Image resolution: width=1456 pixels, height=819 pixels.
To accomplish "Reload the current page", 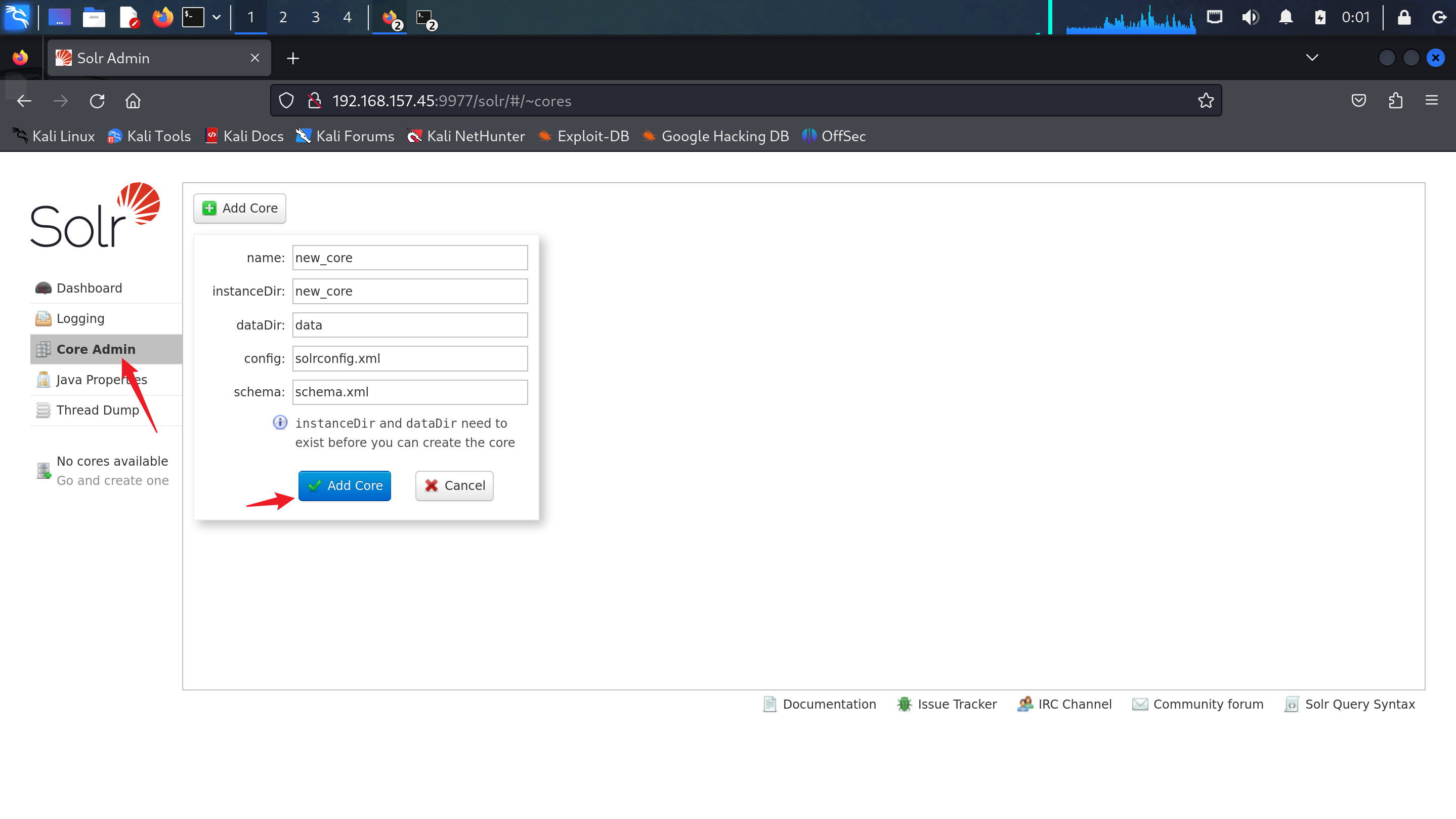I will 97,101.
